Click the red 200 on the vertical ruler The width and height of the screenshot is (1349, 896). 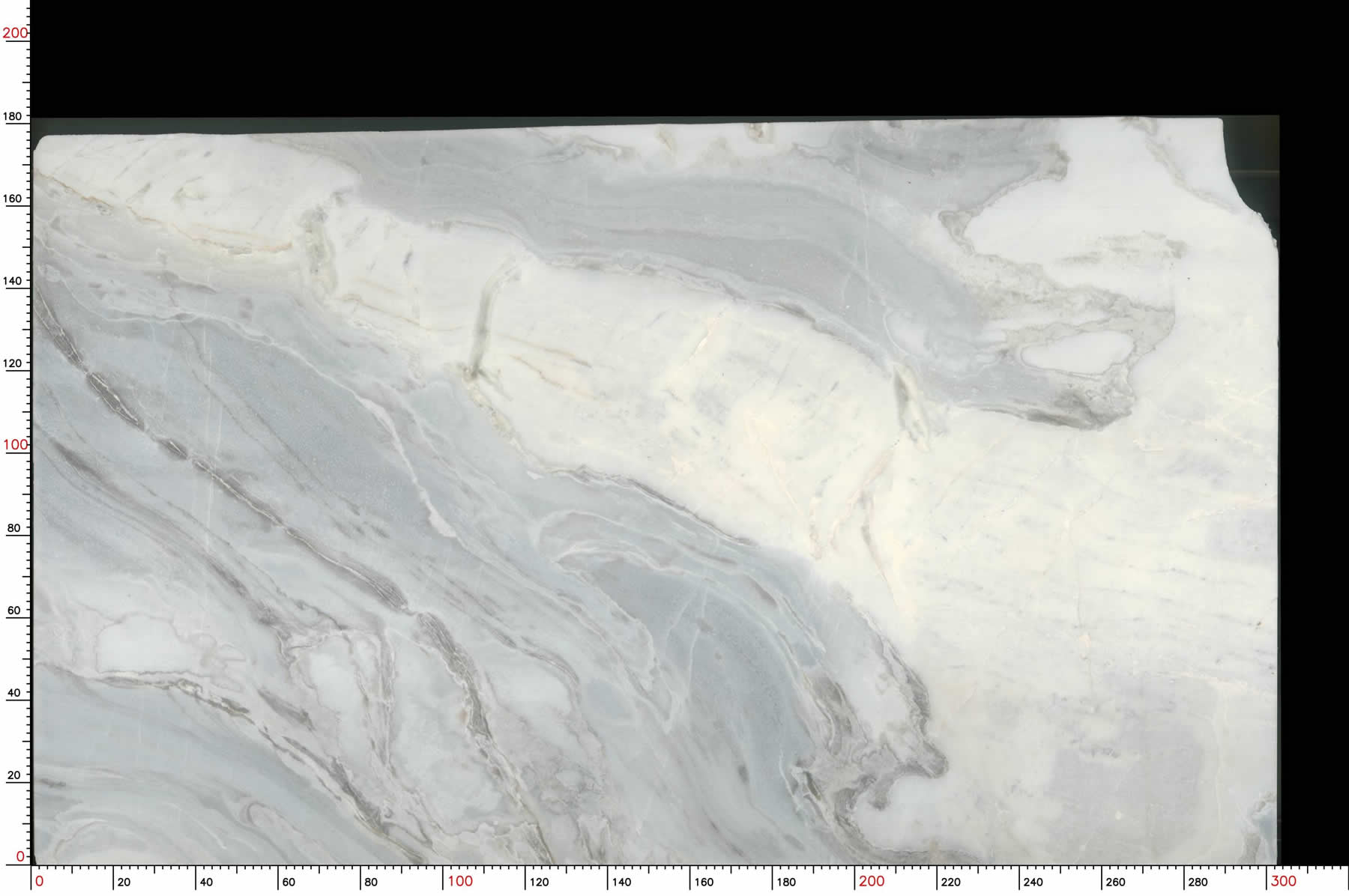pyautogui.click(x=14, y=33)
